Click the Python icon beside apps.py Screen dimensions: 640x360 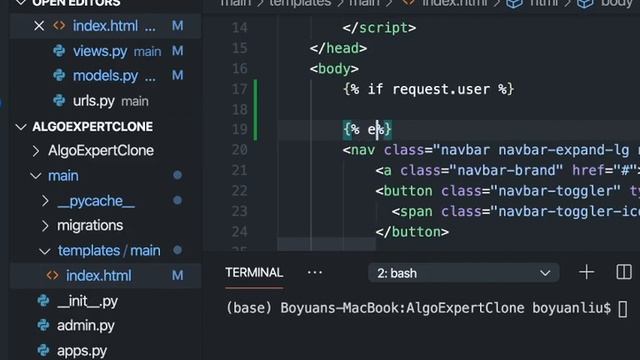(x=43, y=350)
